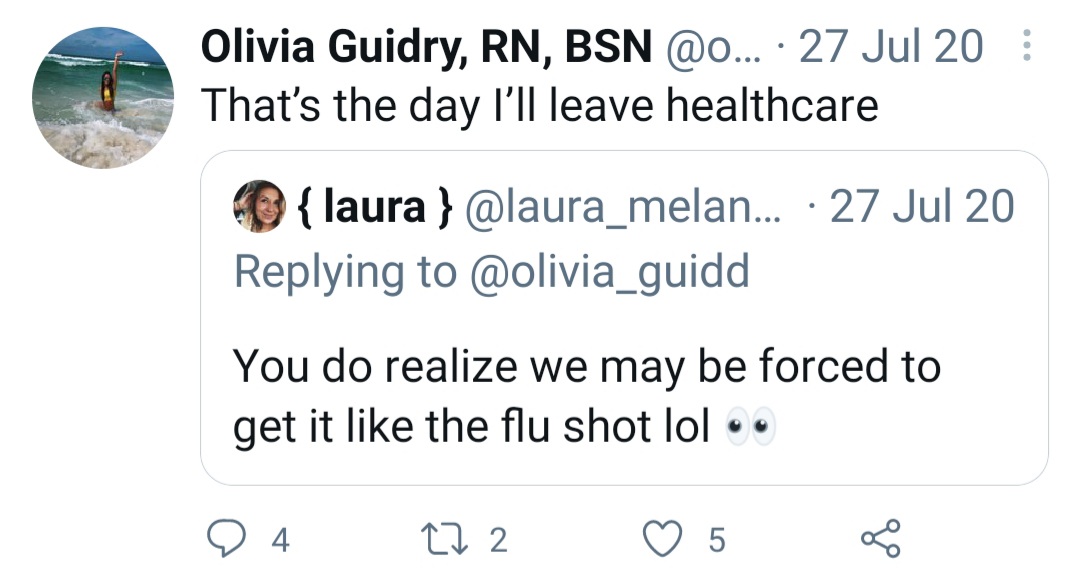Screen dimensions: 1080x584
Task: Click the reply count 4
Action: (x=281, y=541)
